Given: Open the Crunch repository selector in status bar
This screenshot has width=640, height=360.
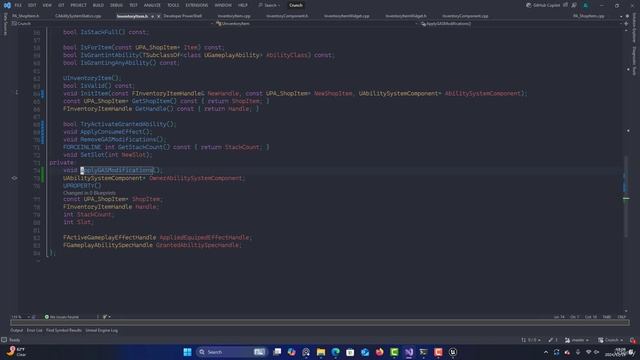Looking at the screenshot, I should tap(611, 340).
